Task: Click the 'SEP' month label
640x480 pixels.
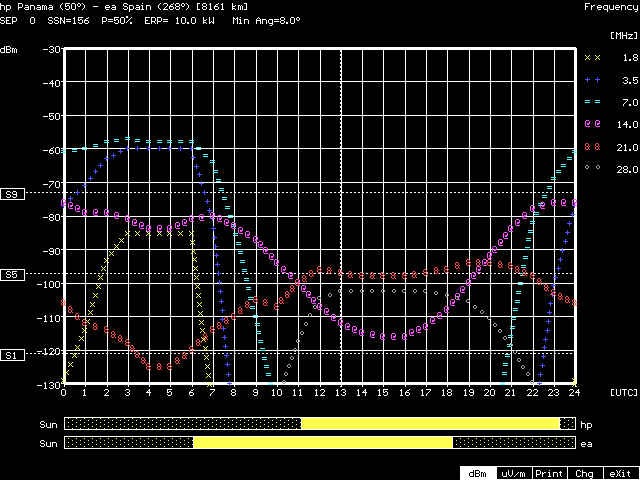Action: [9, 21]
